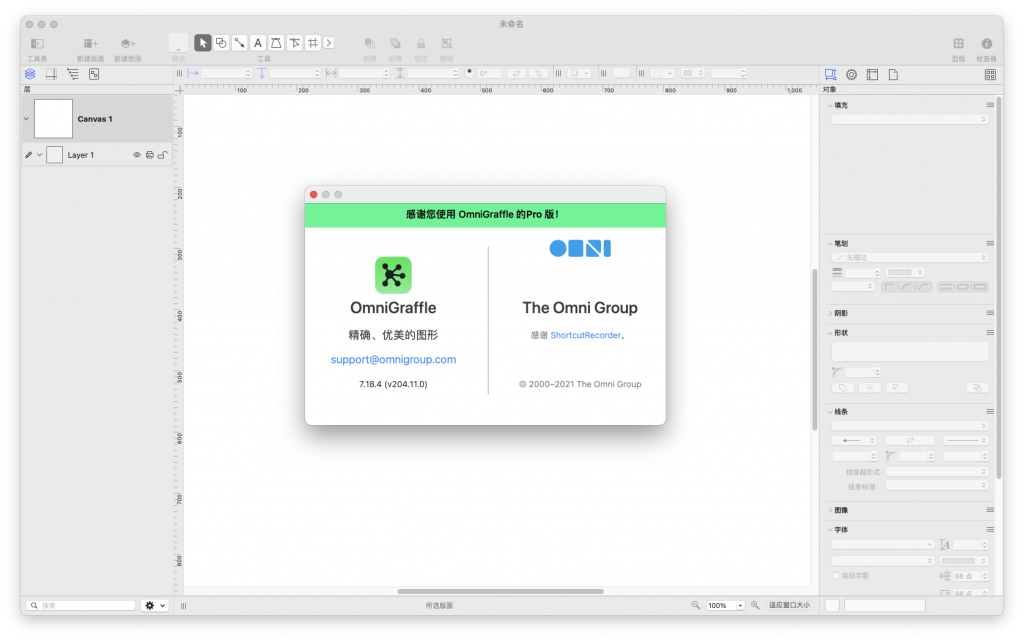Collapse the 形状 shape section

pos(830,333)
